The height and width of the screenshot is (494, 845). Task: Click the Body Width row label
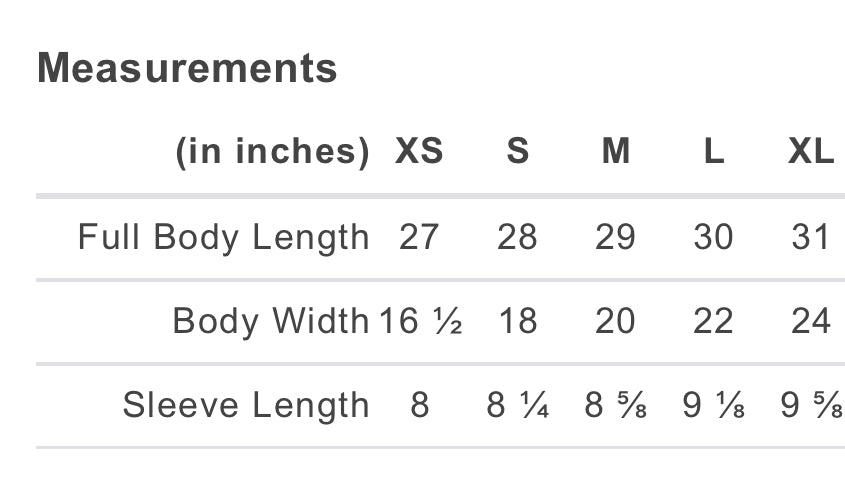point(271,321)
